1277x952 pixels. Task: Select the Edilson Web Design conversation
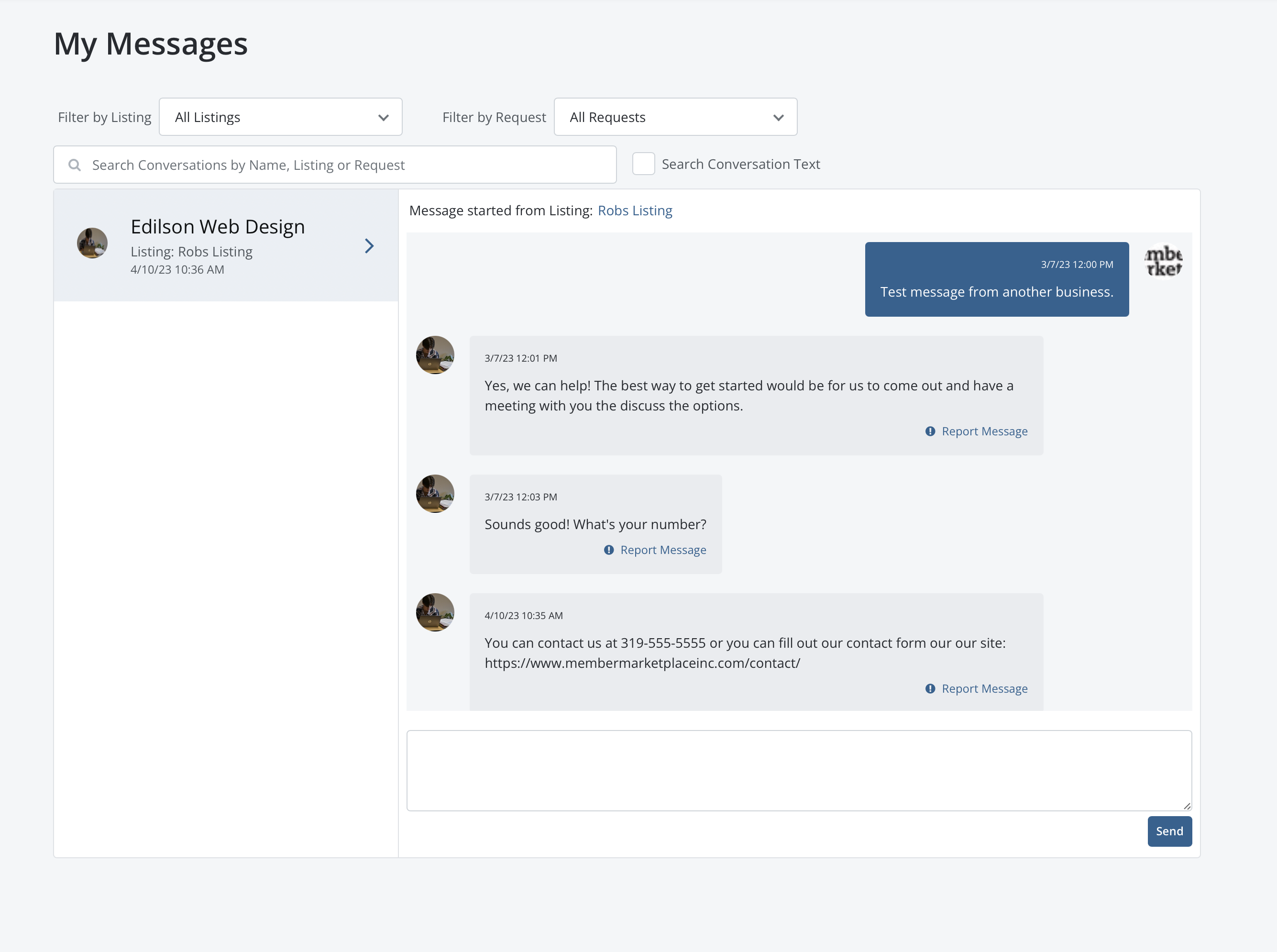click(x=226, y=245)
